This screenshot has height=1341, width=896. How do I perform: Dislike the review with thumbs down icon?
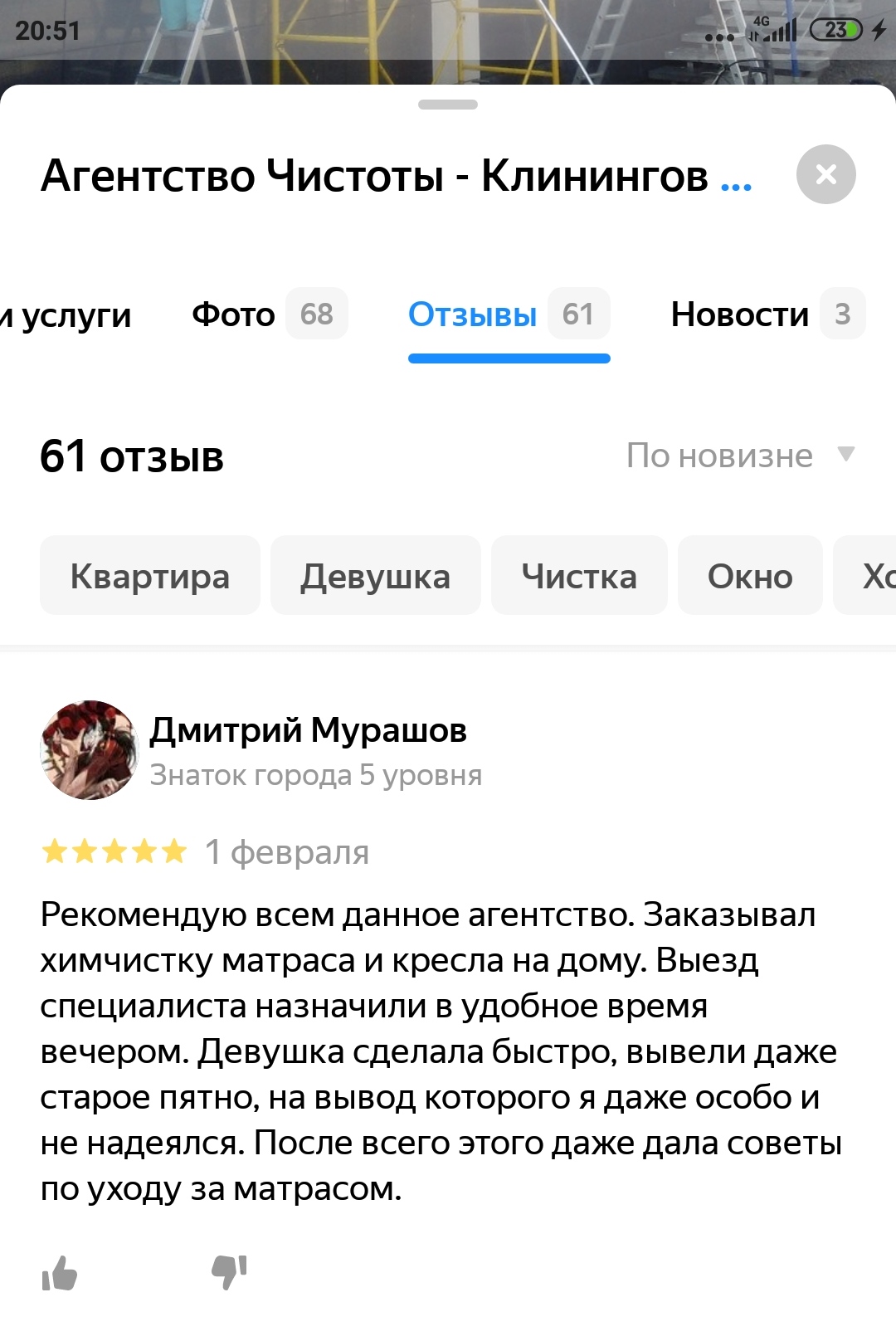coord(230,1272)
